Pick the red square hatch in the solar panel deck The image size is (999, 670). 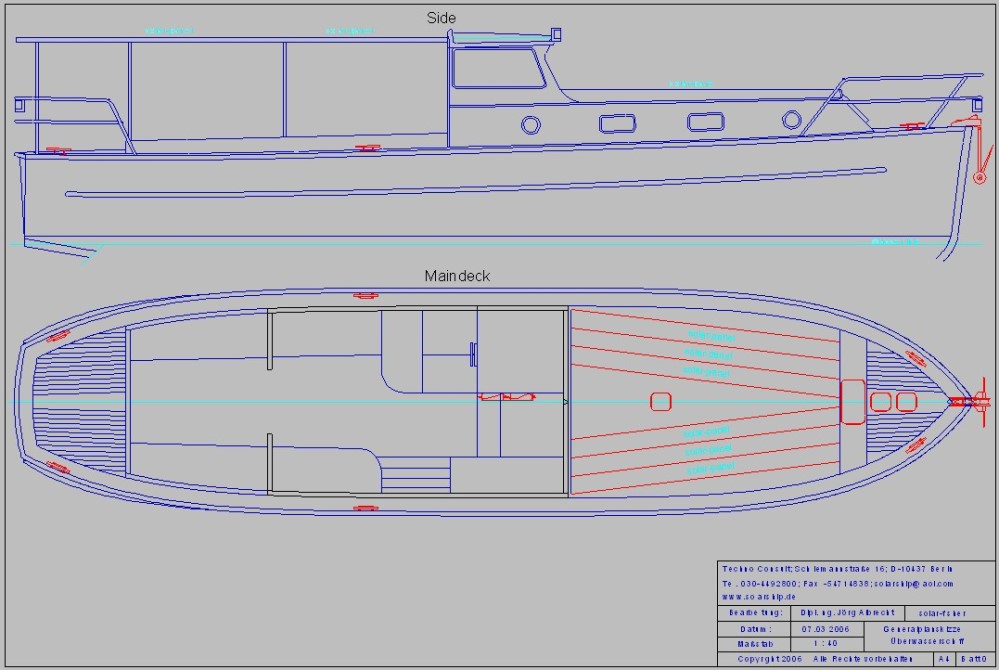[x=659, y=402]
